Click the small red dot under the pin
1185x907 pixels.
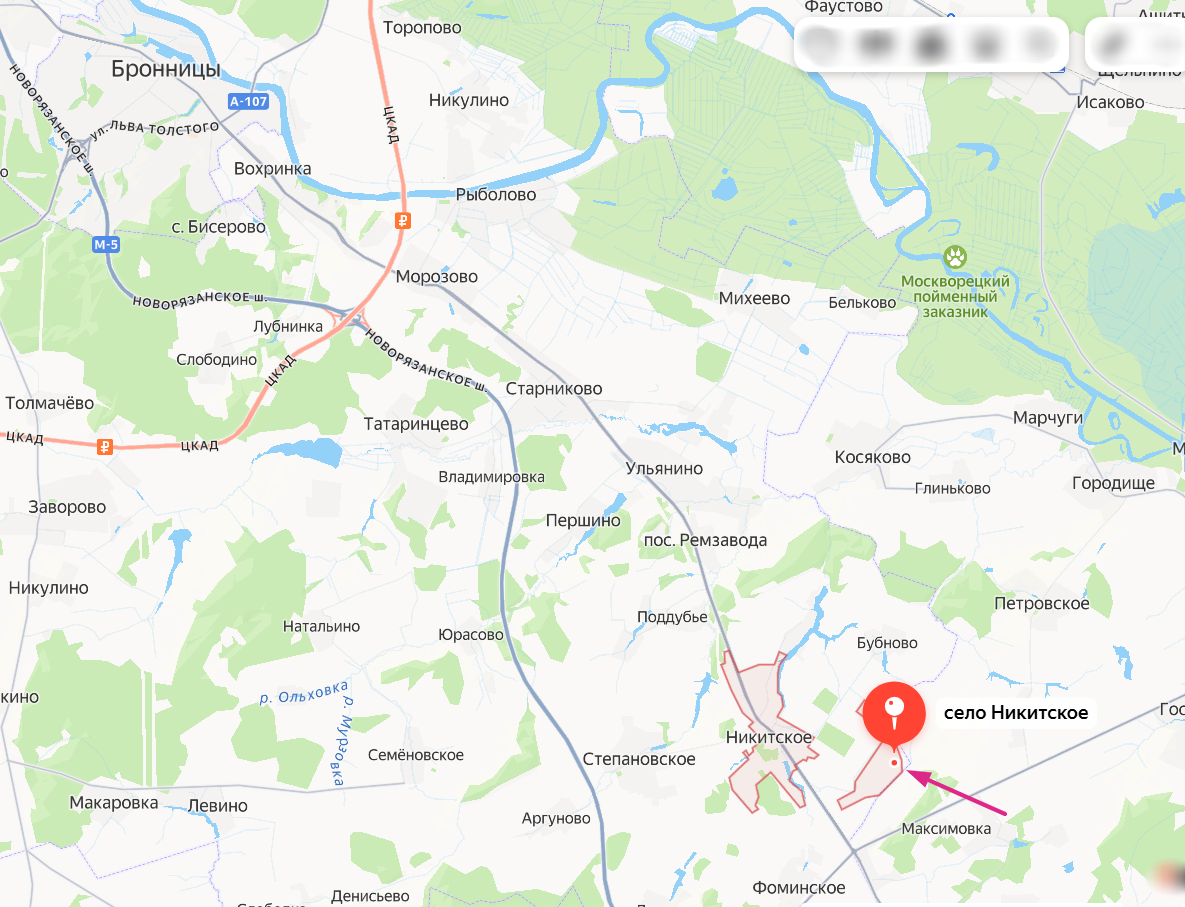click(x=894, y=763)
